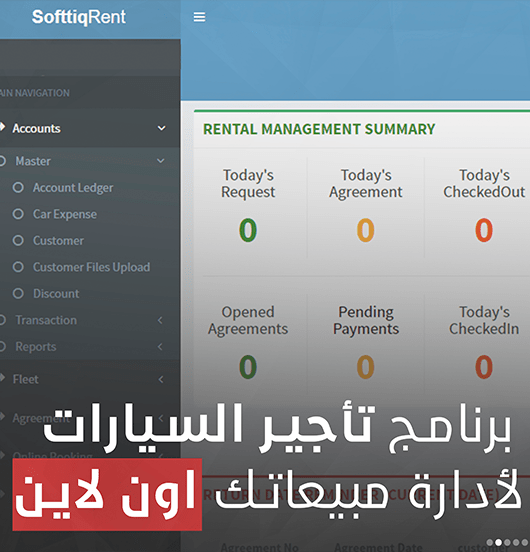
Task: Go to Customer Files Upload page
Action: pyautogui.click(x=92, y=267)
